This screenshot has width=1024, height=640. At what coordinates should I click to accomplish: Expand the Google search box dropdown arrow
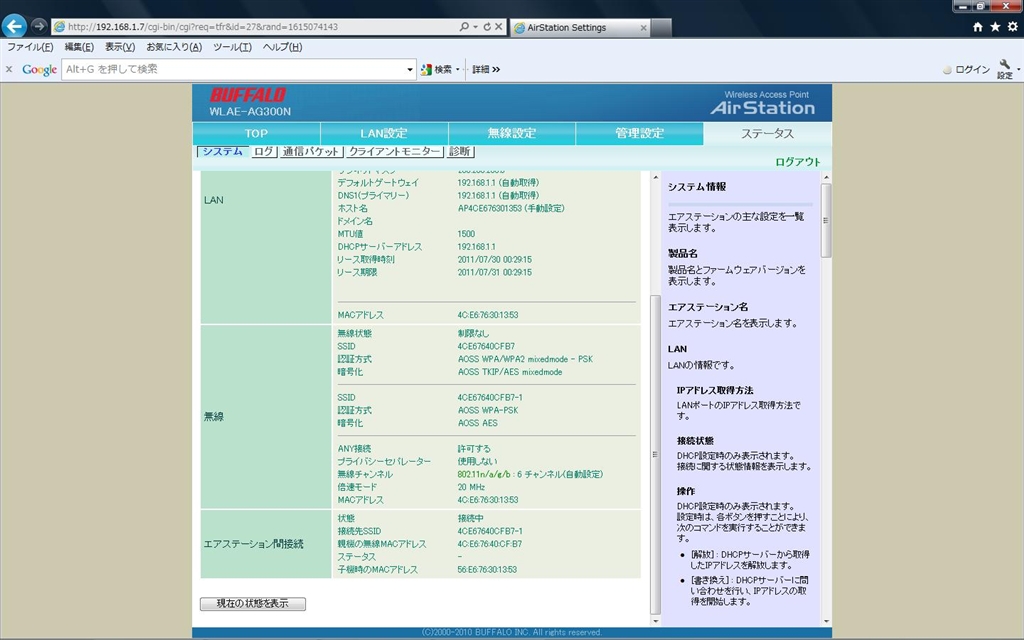point(410,69)
